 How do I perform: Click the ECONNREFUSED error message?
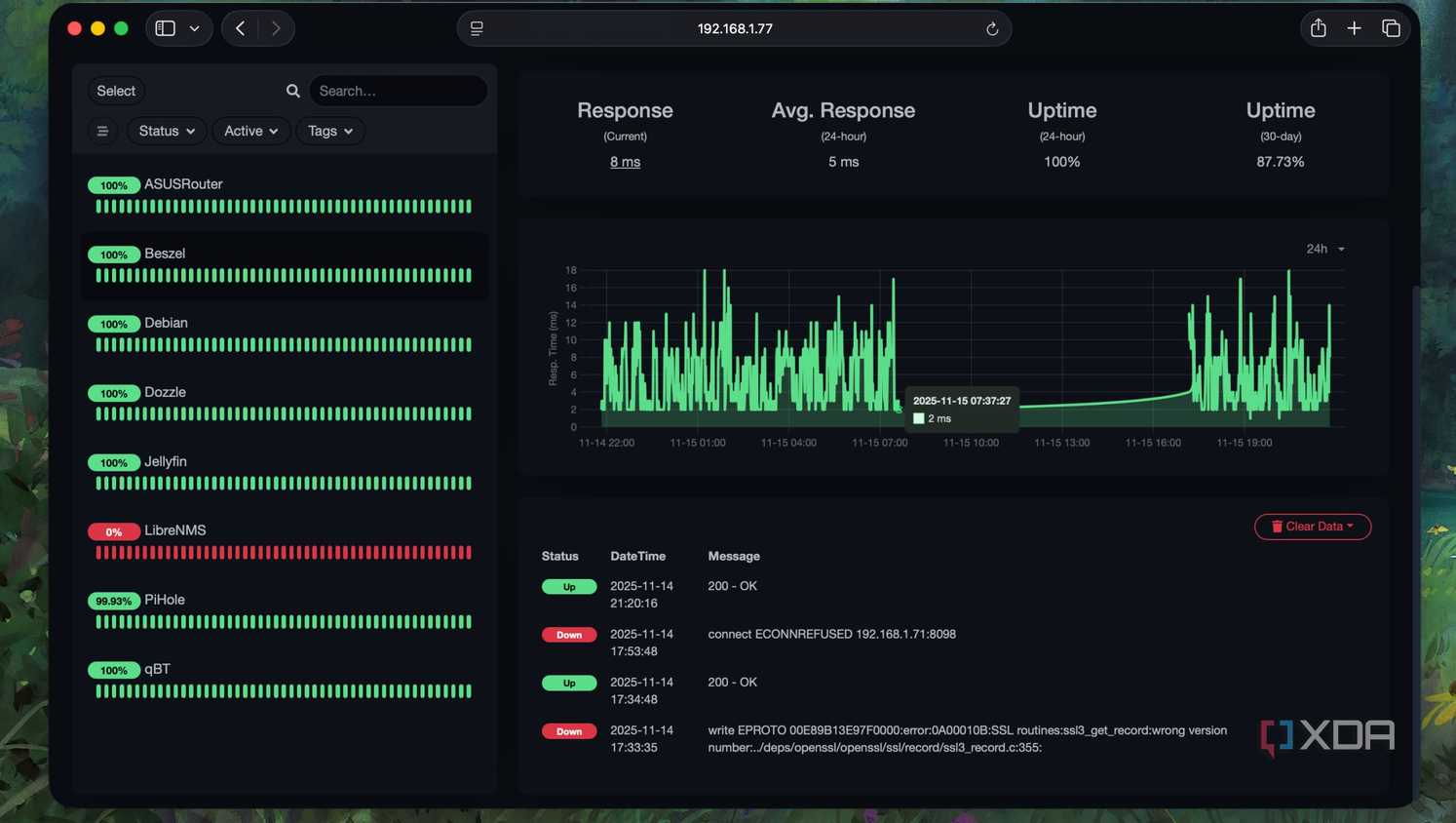tap(831, 634)
